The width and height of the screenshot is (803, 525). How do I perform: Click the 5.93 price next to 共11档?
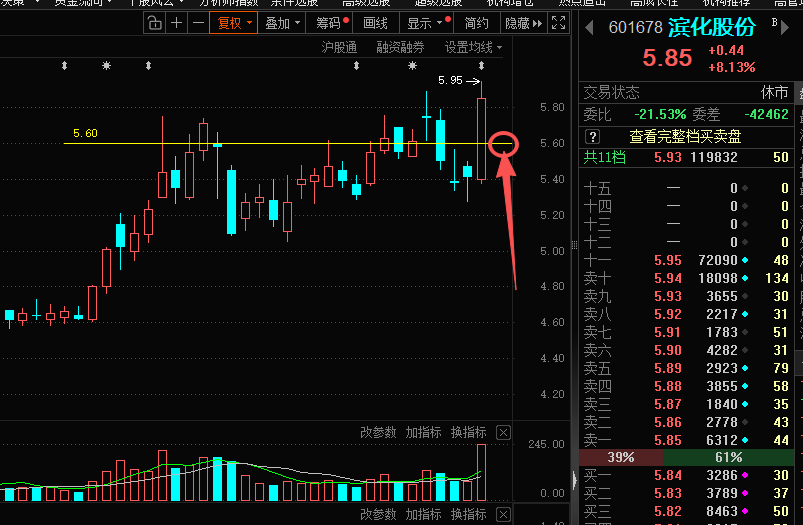(x=668, y=157)
